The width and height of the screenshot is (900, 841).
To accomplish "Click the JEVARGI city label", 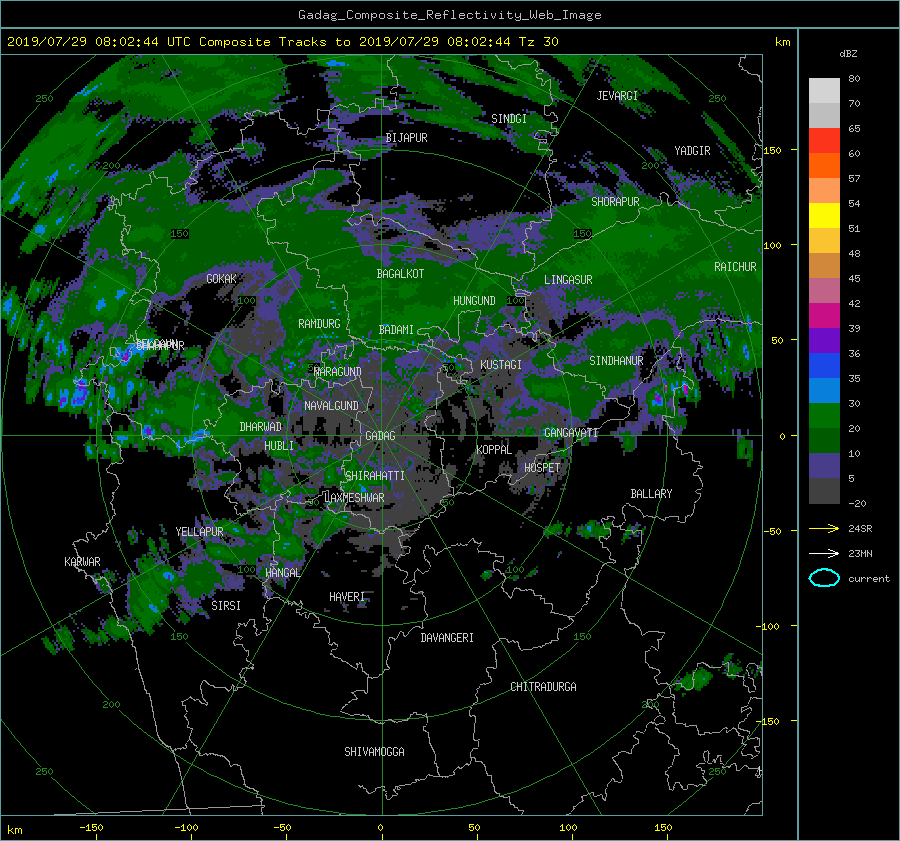I will pos(617,96).
